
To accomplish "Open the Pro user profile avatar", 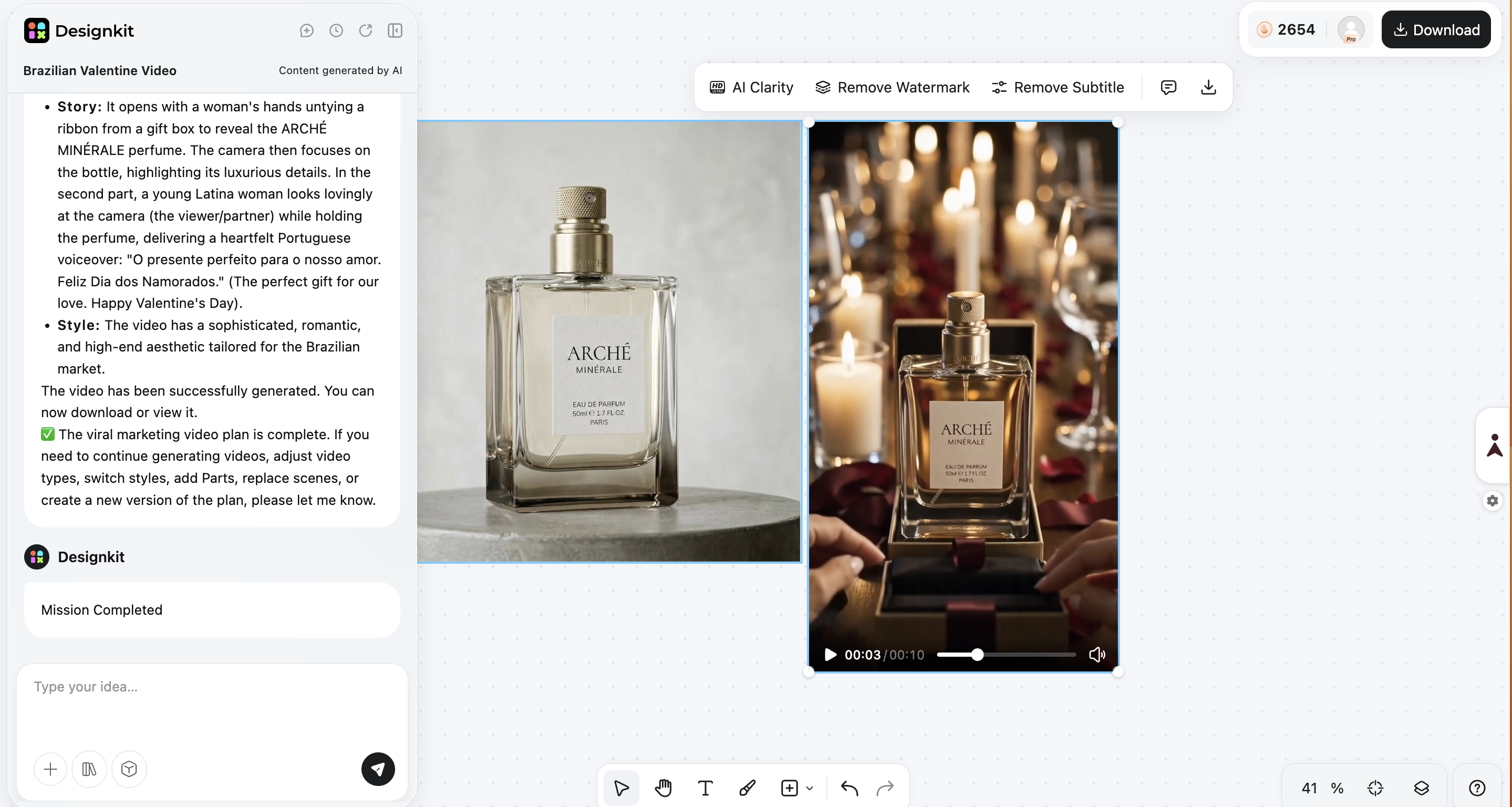I will (1351, 29).
